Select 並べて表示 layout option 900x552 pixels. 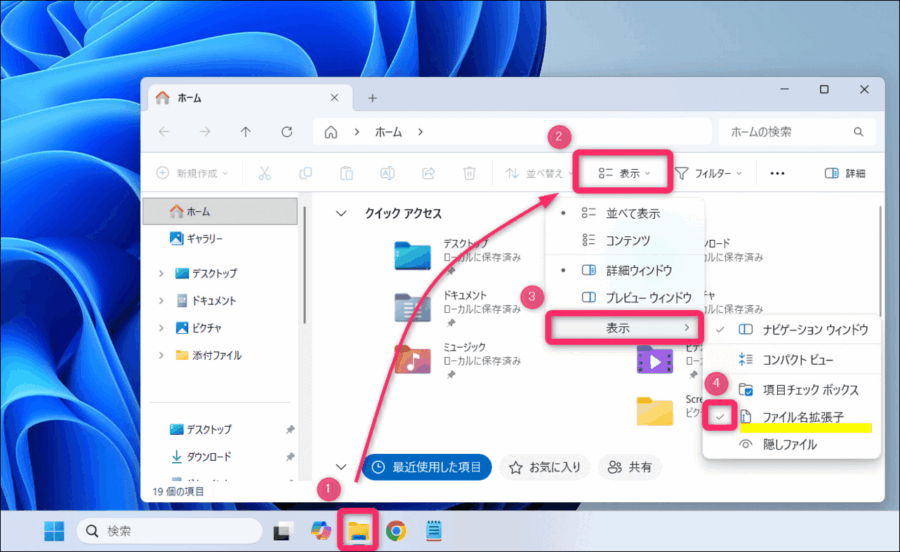[624, 213]
